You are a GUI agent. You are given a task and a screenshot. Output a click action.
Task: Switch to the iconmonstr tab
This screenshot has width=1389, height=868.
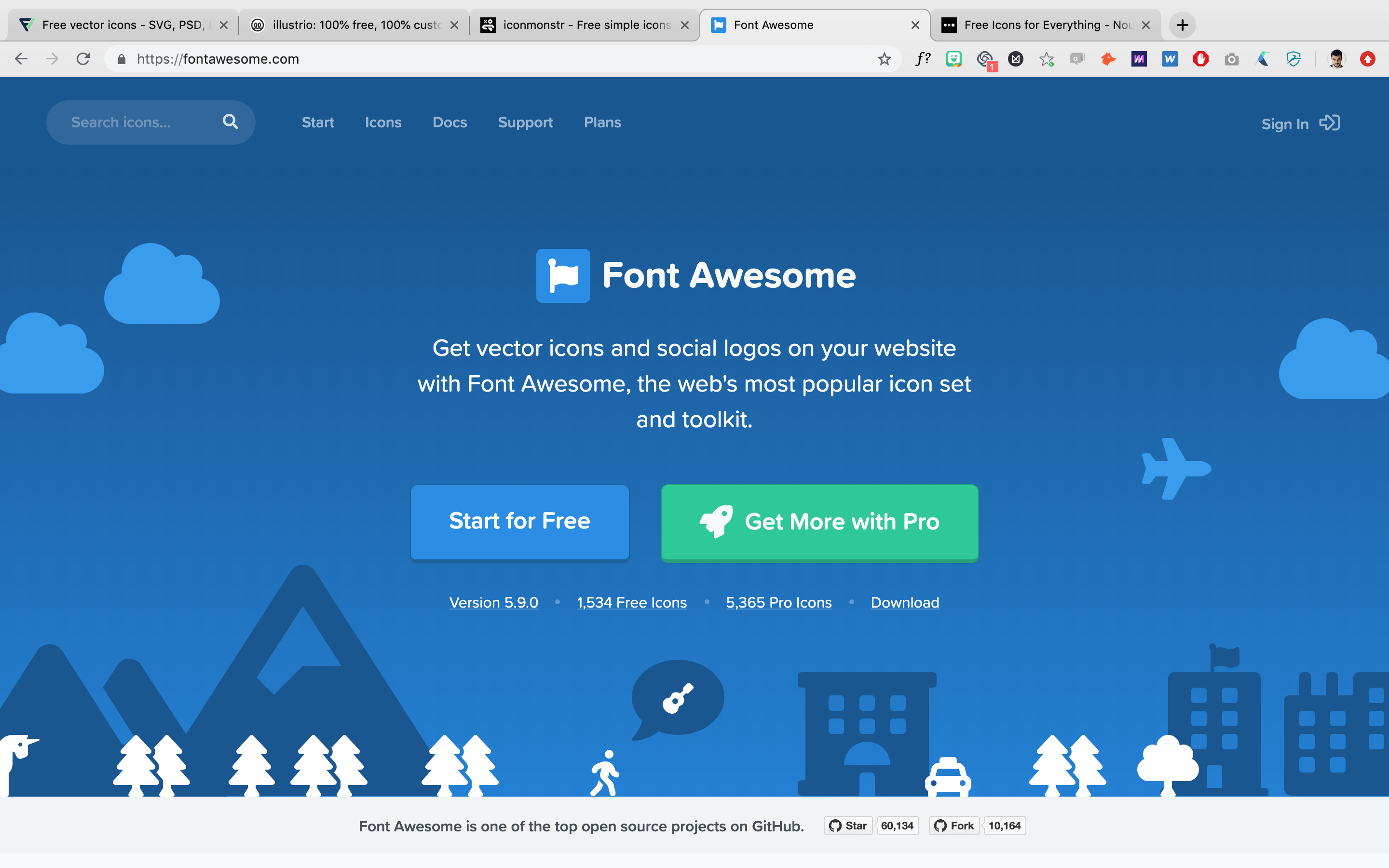click(585, 25)
